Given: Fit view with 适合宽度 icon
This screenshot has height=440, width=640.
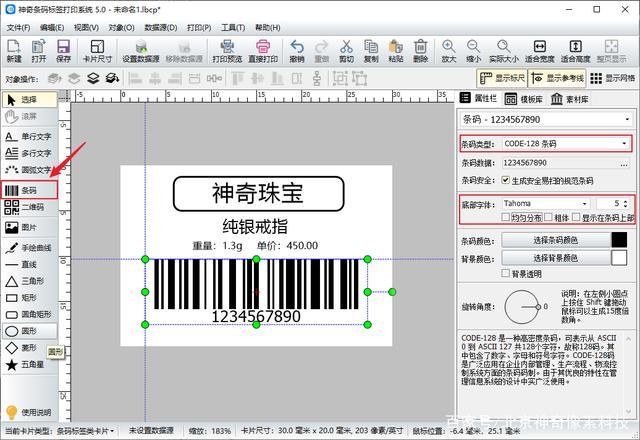Looking at the screenshot, I should click(540, 51).
